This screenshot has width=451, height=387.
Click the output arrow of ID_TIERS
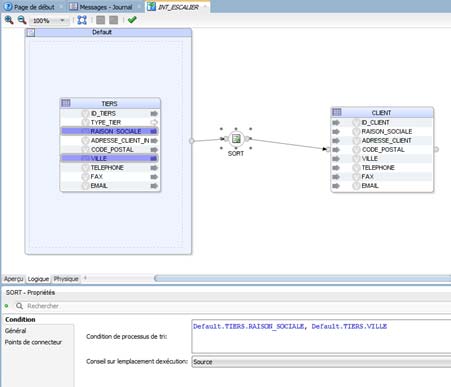pyautogui.click(x=154, y=114)
